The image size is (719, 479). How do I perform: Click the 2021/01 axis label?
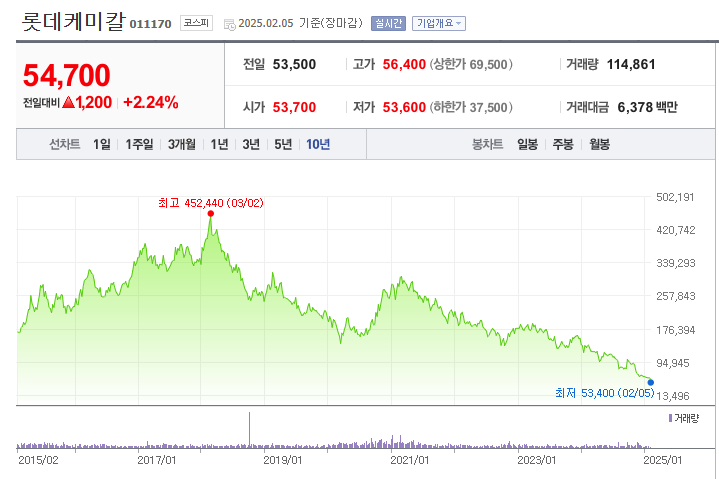point(409,460)
